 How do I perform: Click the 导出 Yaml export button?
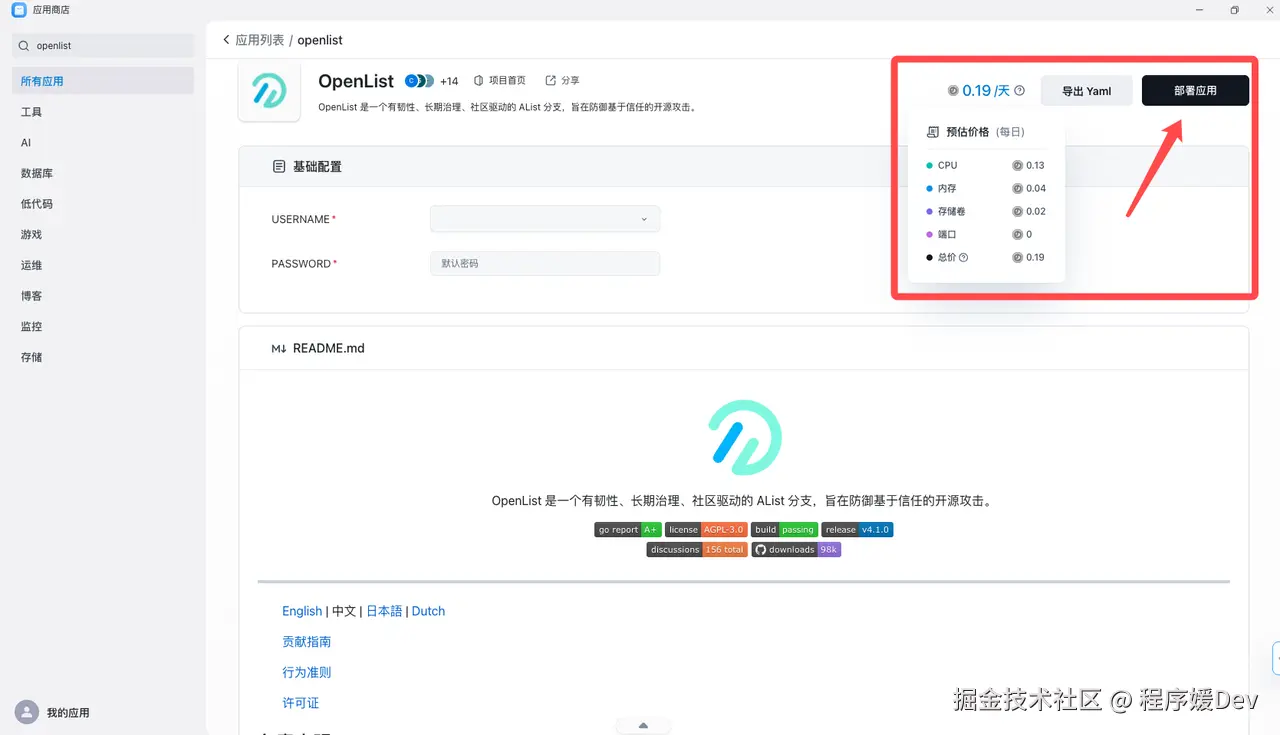click(x=1086, y=90)
